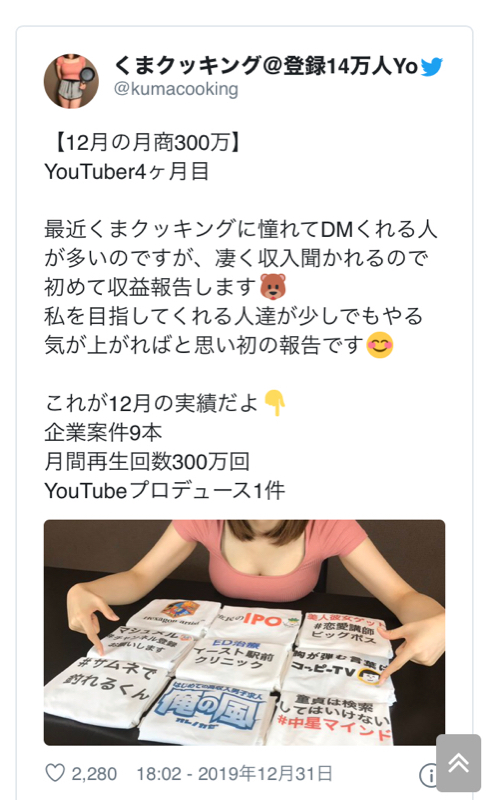View the 2,280 likes count
Viewport: 490px width, 800px height.
pos(94,774)
